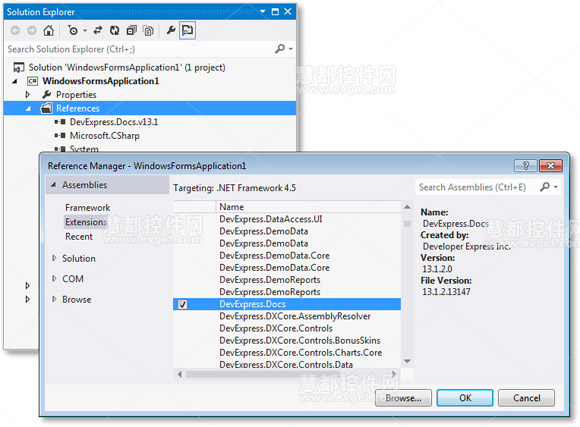Uncheck the DevExpress.Docs checkbox

click(x=182, y=305)
